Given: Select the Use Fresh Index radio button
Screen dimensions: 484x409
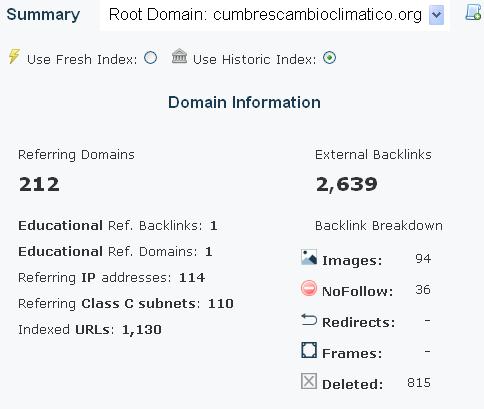Looking at the screenshot, I should 151,58.
